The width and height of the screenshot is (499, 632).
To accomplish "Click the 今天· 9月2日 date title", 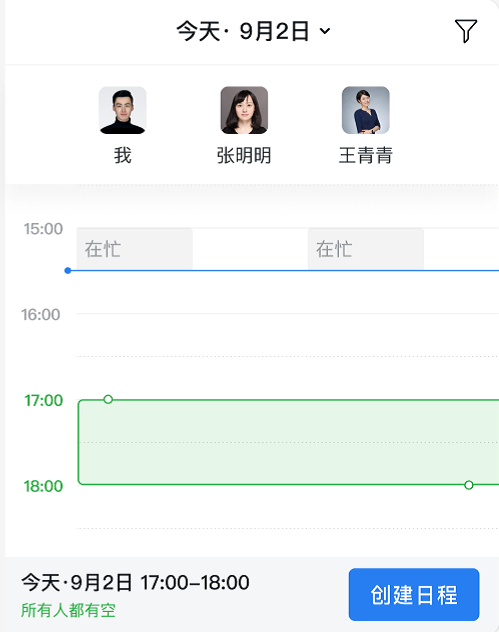I will pos(243,31).
